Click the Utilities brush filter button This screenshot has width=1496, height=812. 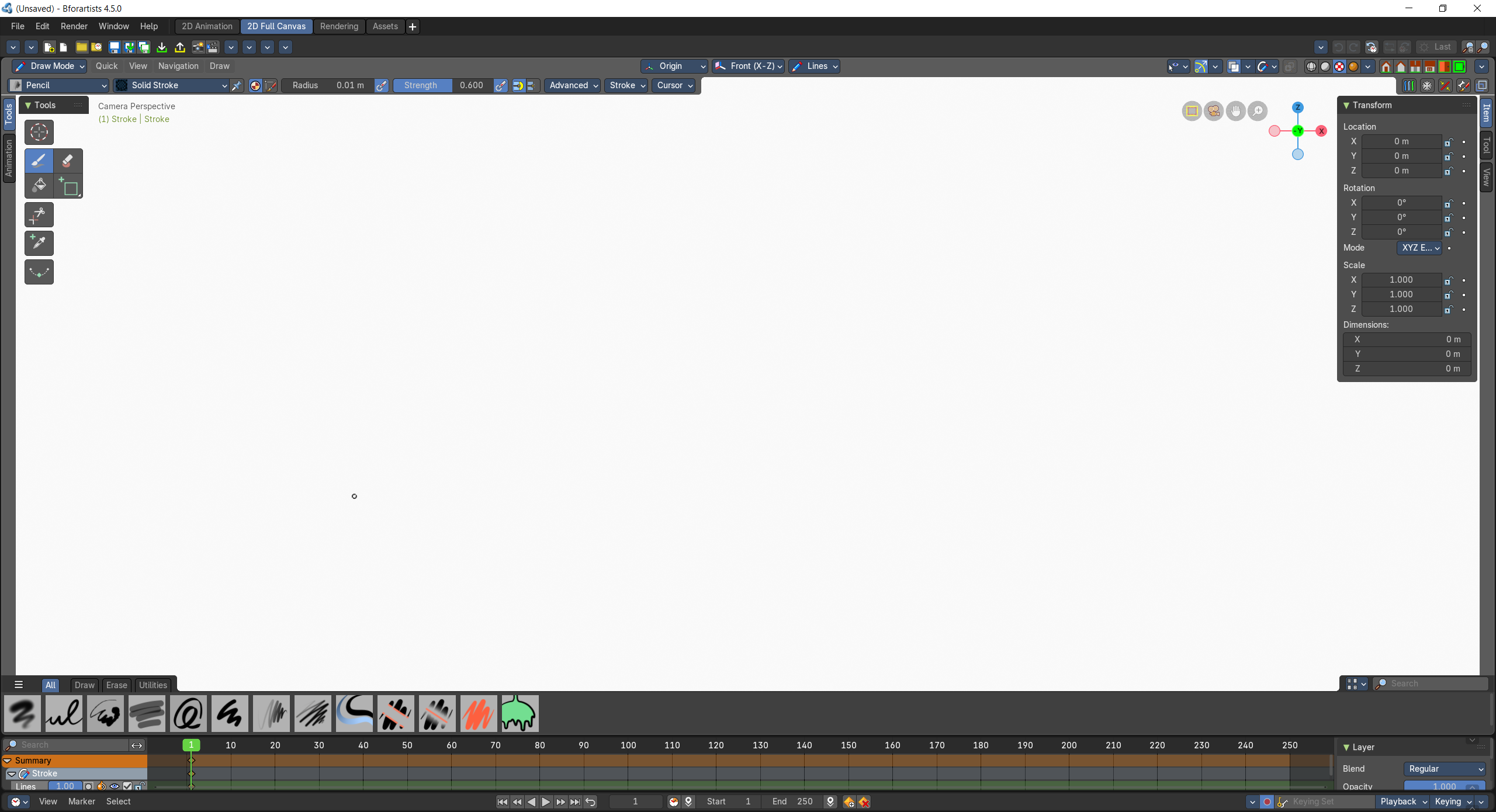[153, 685]
